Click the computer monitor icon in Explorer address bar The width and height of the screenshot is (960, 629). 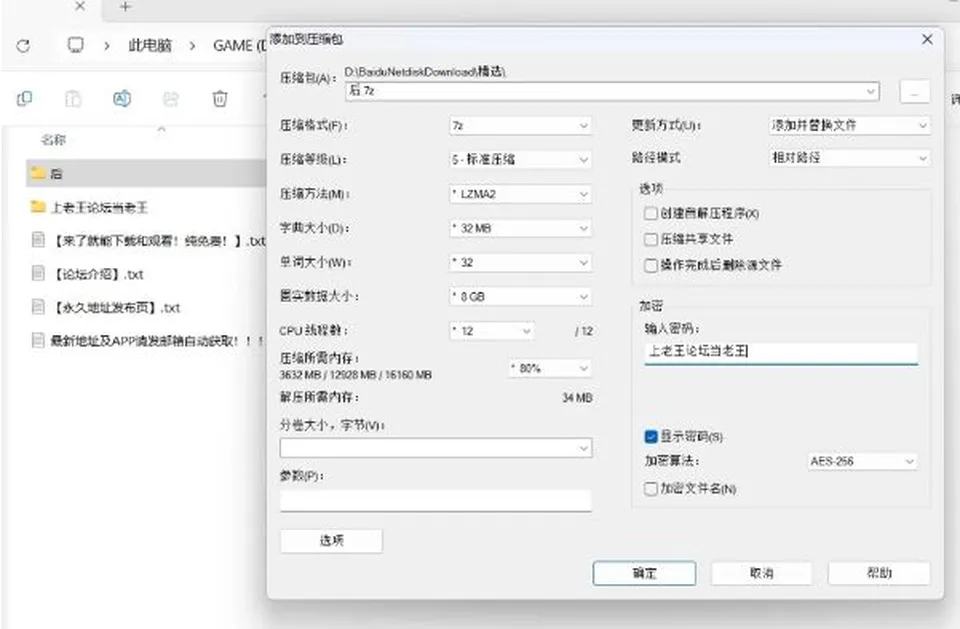75,45
